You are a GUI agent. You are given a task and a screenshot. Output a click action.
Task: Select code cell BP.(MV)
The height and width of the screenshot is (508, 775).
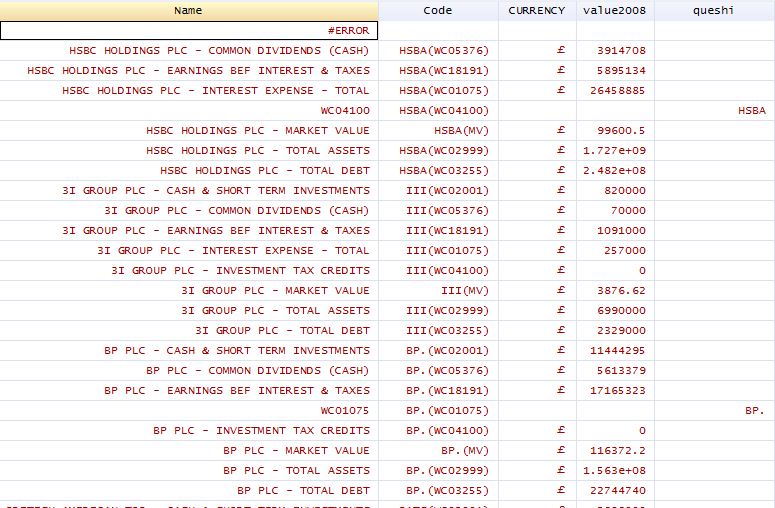(438, 451)
